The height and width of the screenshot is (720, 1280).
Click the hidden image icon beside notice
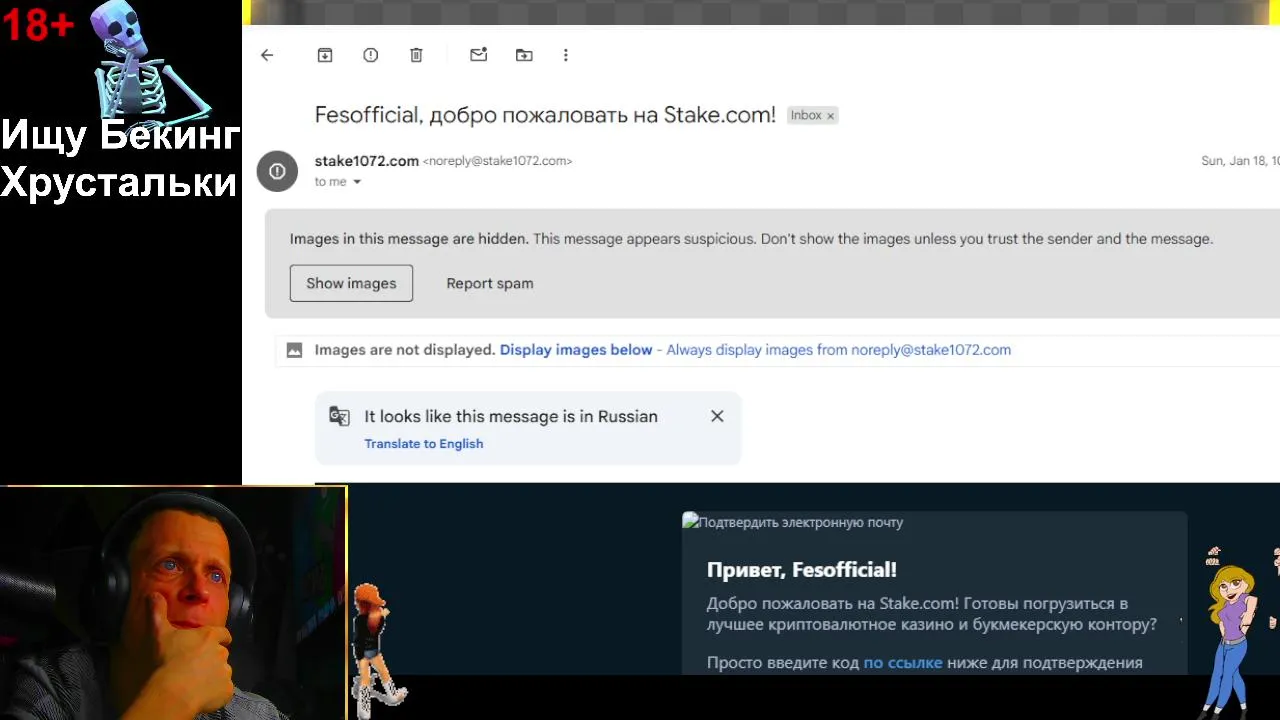tap(294, 350)
